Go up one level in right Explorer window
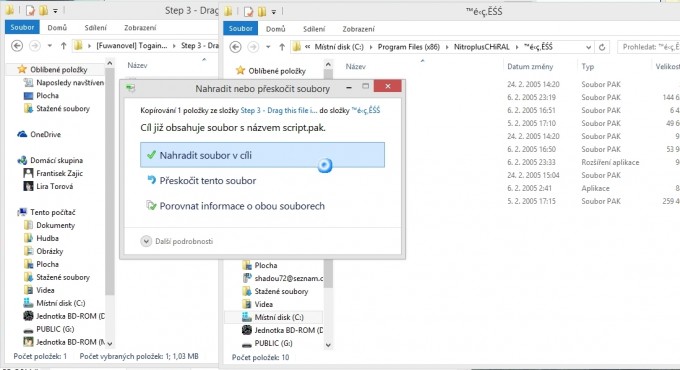 282,47
